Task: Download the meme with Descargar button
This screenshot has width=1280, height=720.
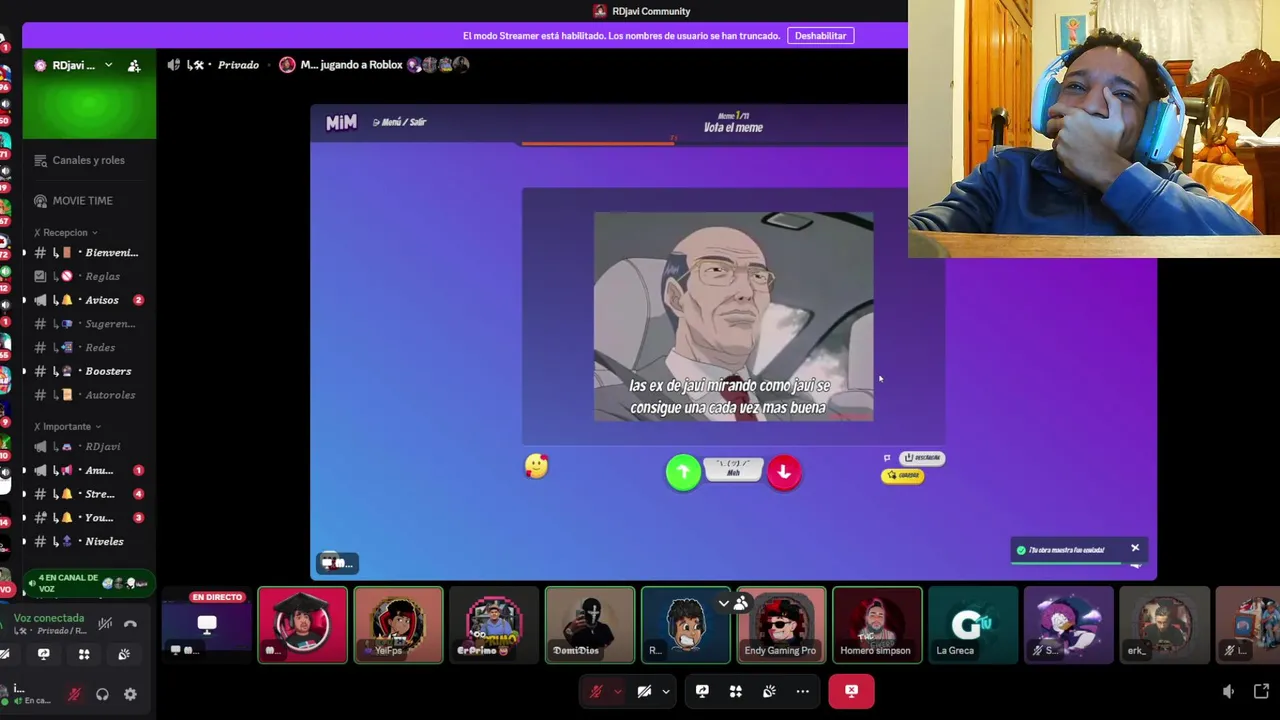Action: (921, 458)
